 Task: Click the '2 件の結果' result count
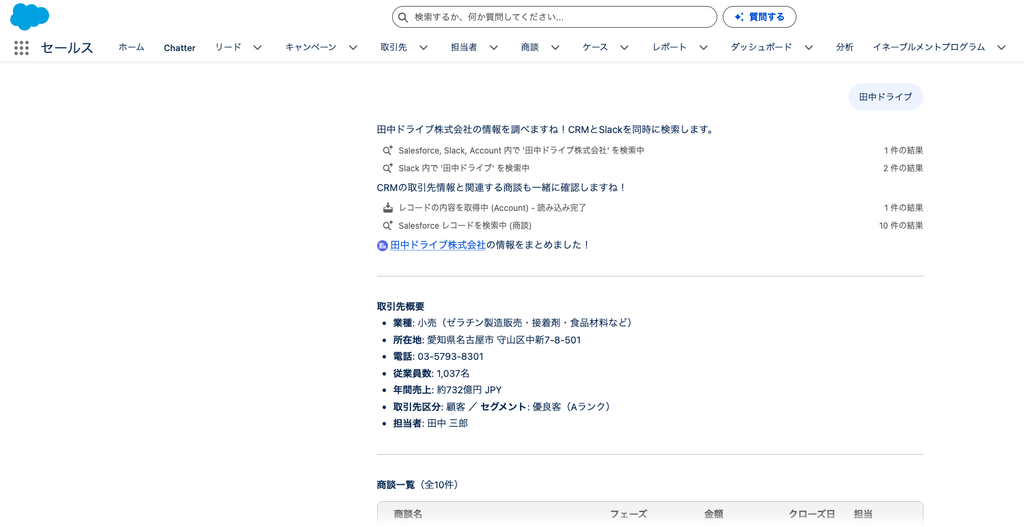pos(903,168)
